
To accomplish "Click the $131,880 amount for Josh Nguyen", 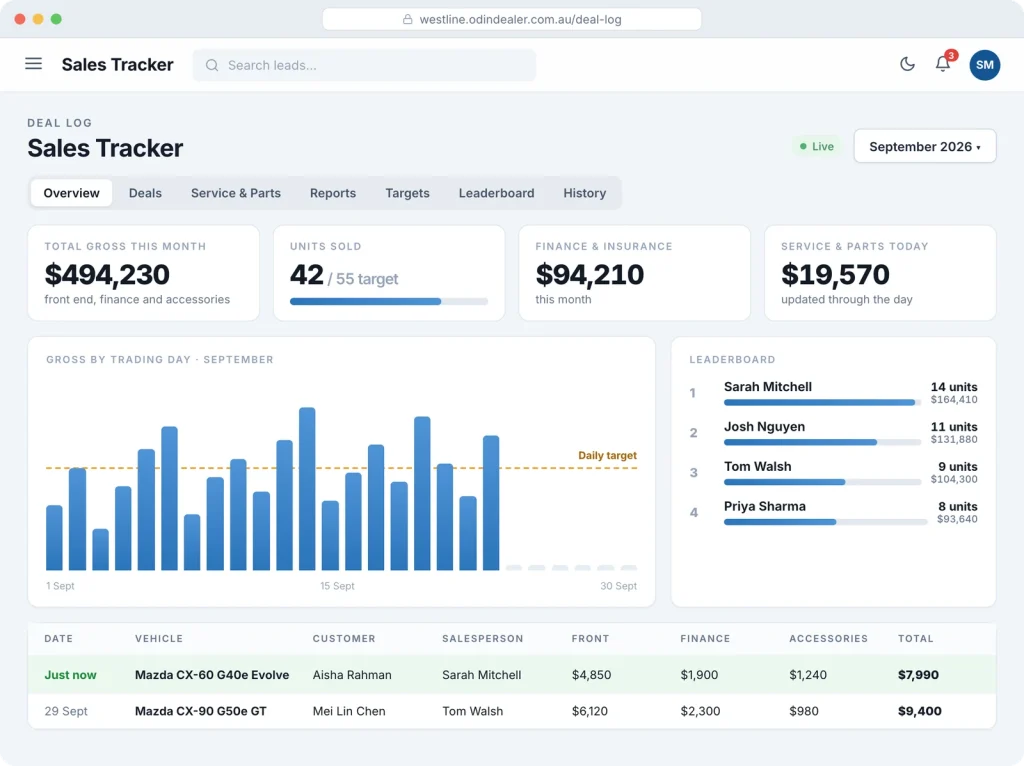I will [953, 439].
